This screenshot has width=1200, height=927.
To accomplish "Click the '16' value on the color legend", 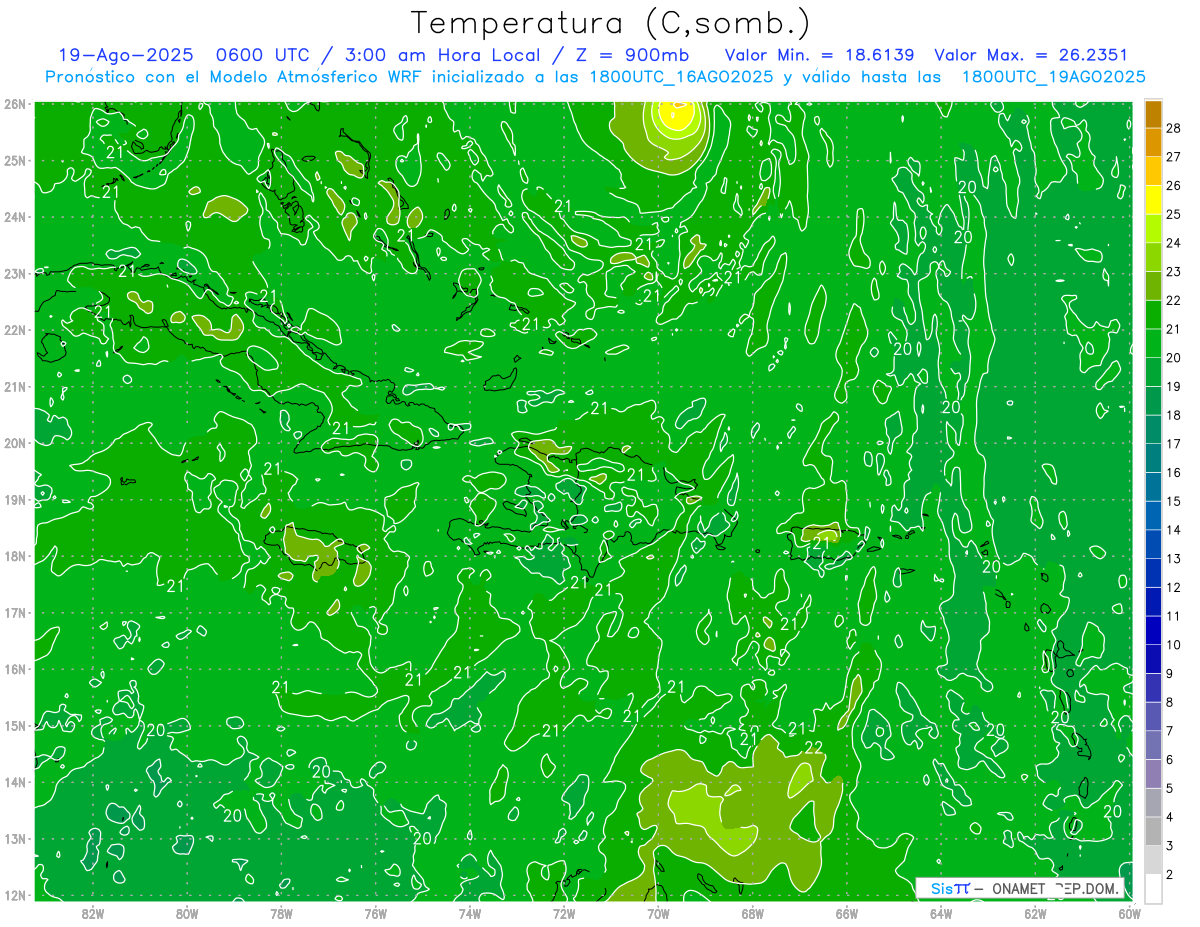I will tap(1174, 472).
